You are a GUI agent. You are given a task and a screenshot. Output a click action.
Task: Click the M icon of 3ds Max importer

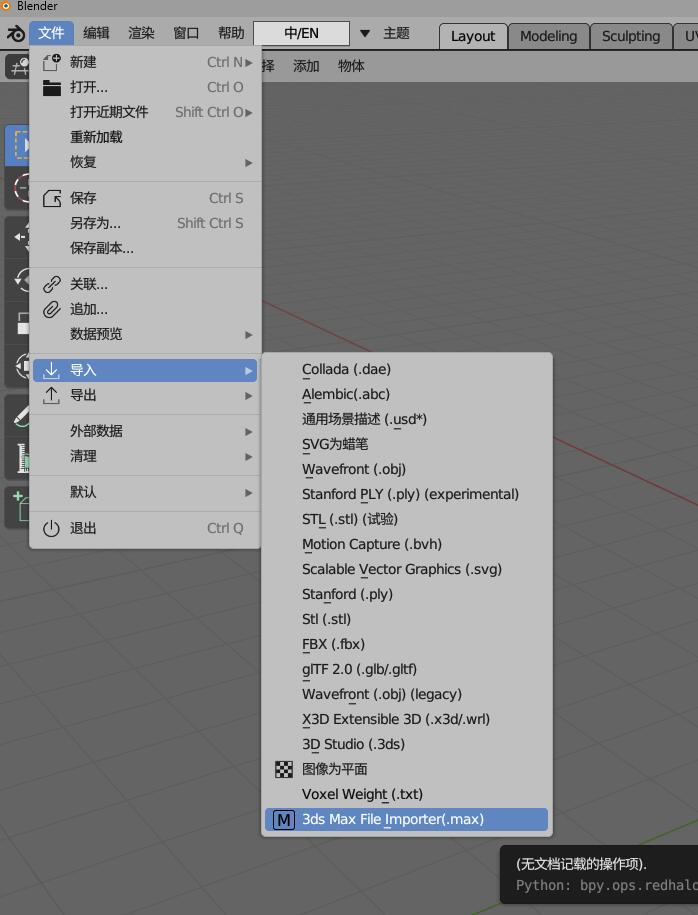284,820
